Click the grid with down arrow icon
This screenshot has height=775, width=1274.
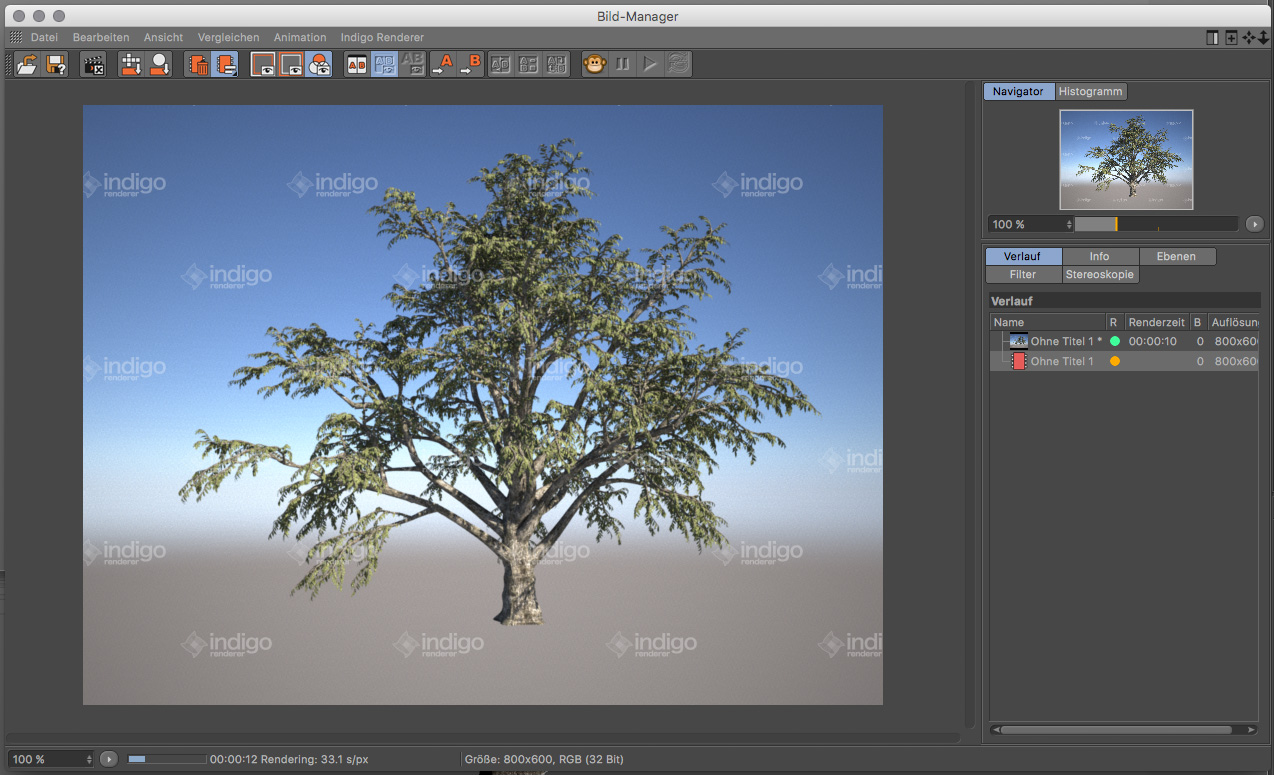[x=131, y=65]
